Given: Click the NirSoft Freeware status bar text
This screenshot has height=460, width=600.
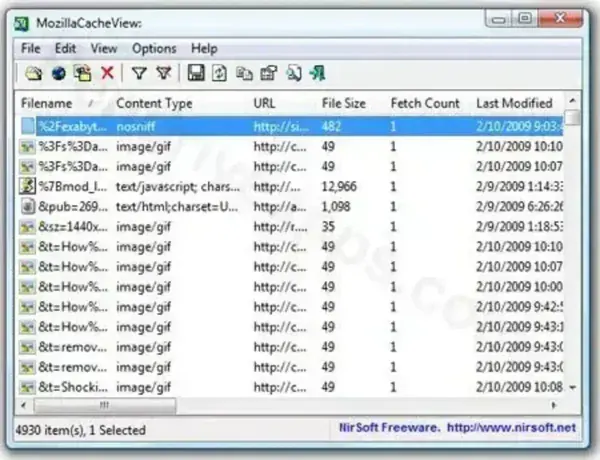Looking at the screenshot, I should pyautogui.click(x=390, y=427).
